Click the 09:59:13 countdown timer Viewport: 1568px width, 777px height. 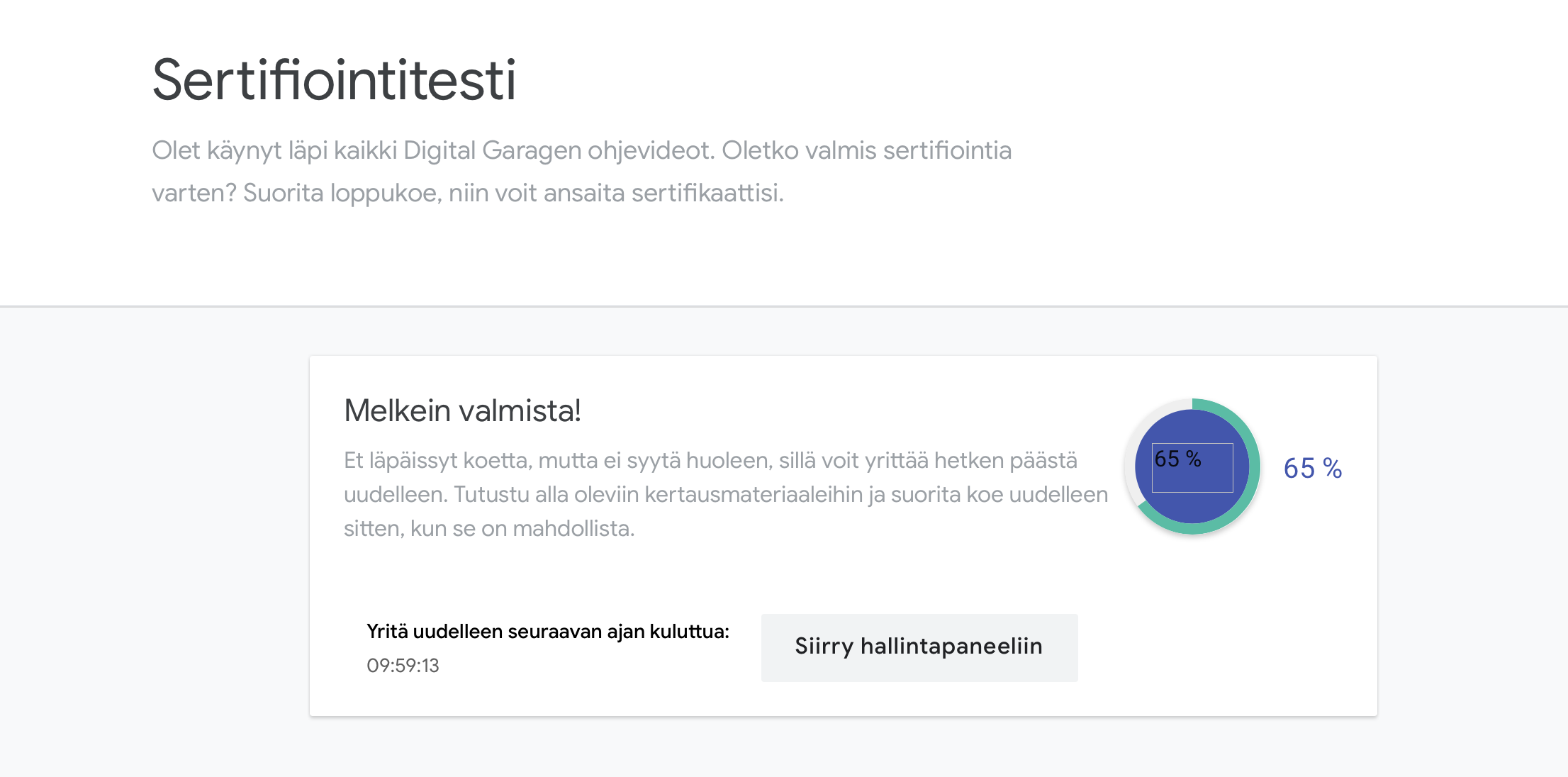(403, 666)
